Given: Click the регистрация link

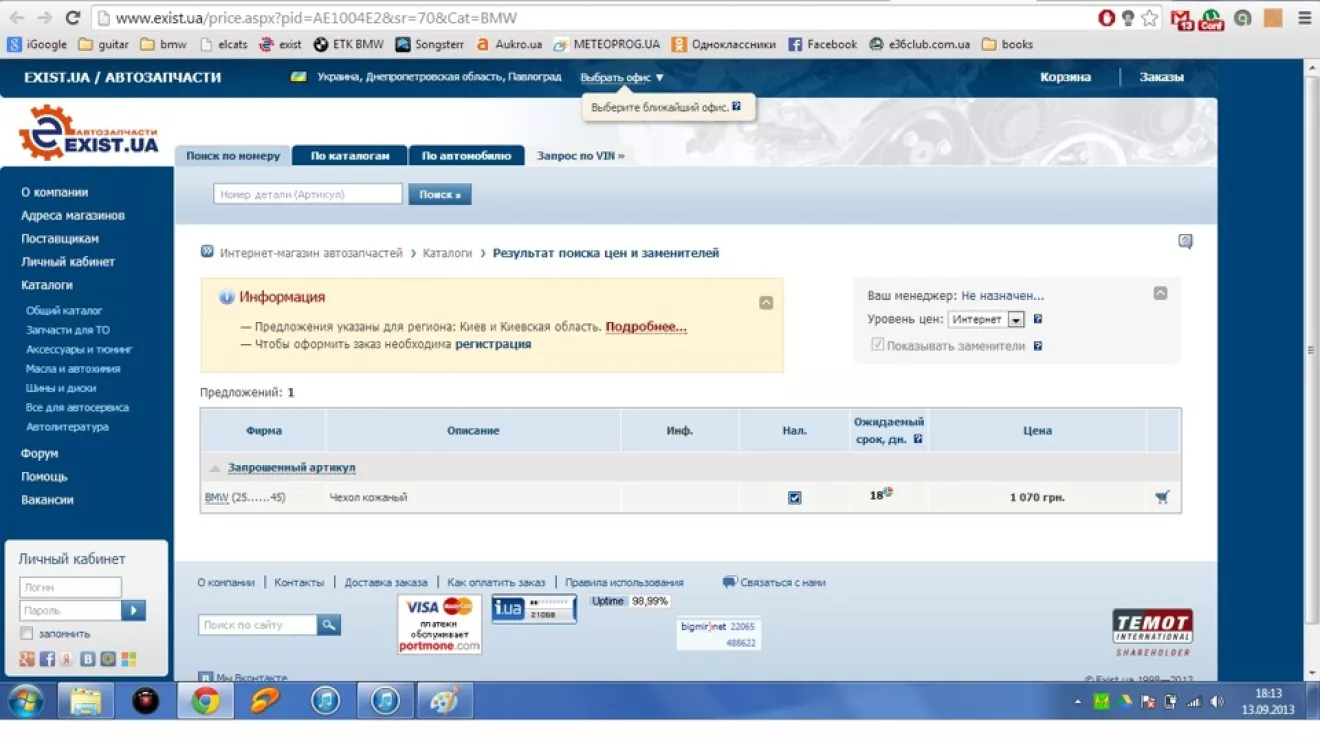Looking at the screenshot, I should click(493, 344).
